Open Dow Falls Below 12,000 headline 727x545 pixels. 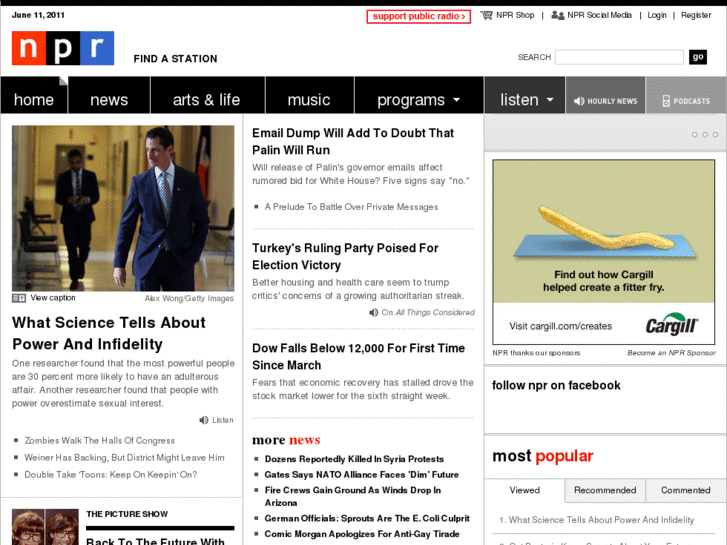358,357
